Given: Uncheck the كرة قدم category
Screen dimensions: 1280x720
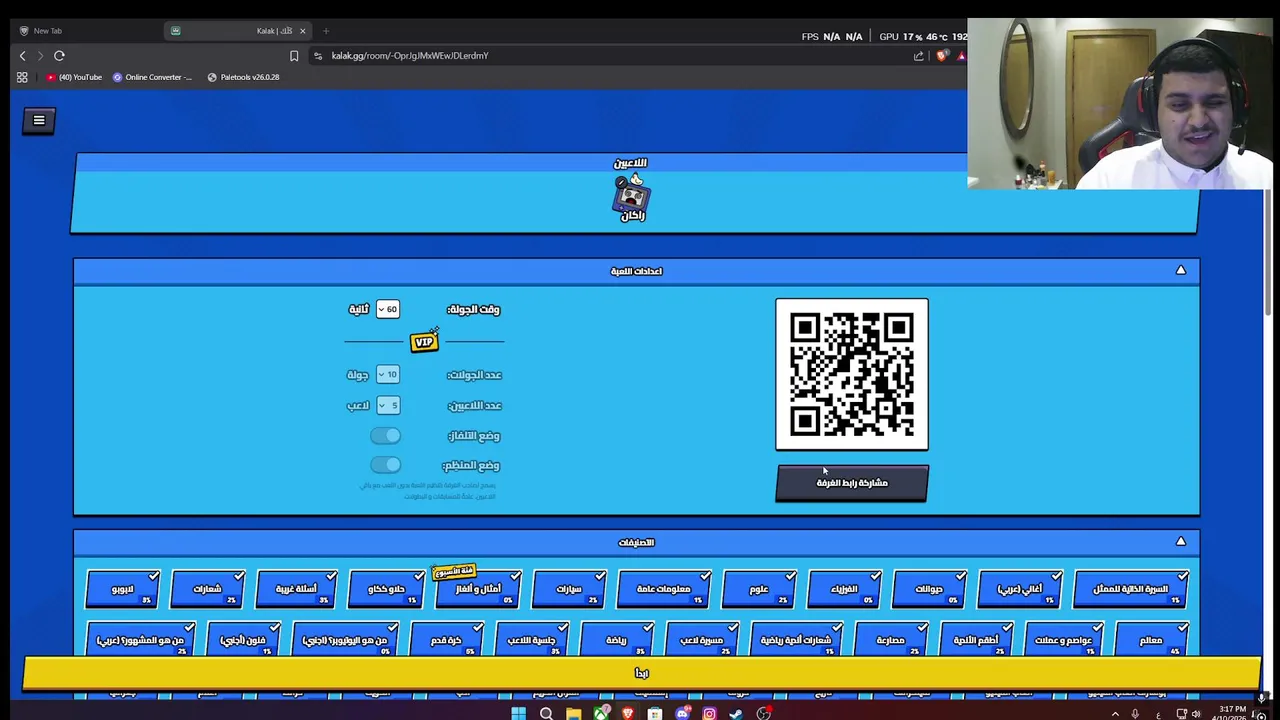Looking at the screenshot, I should [446, 640].
